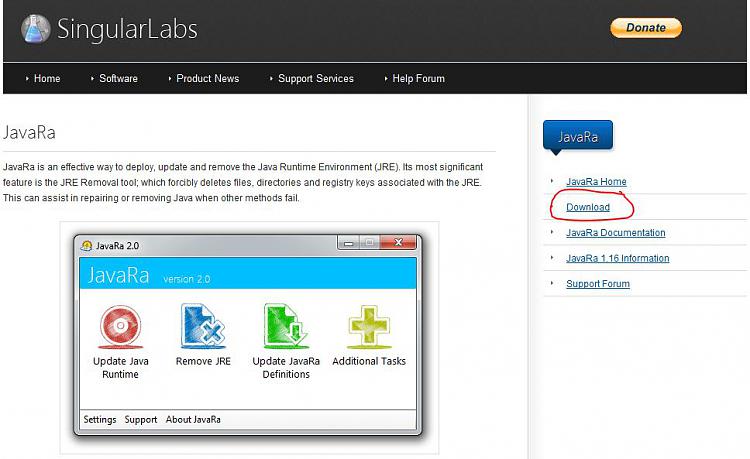Click the Update Java Runtime disc icon
The image size is (750, 459).
121,327
